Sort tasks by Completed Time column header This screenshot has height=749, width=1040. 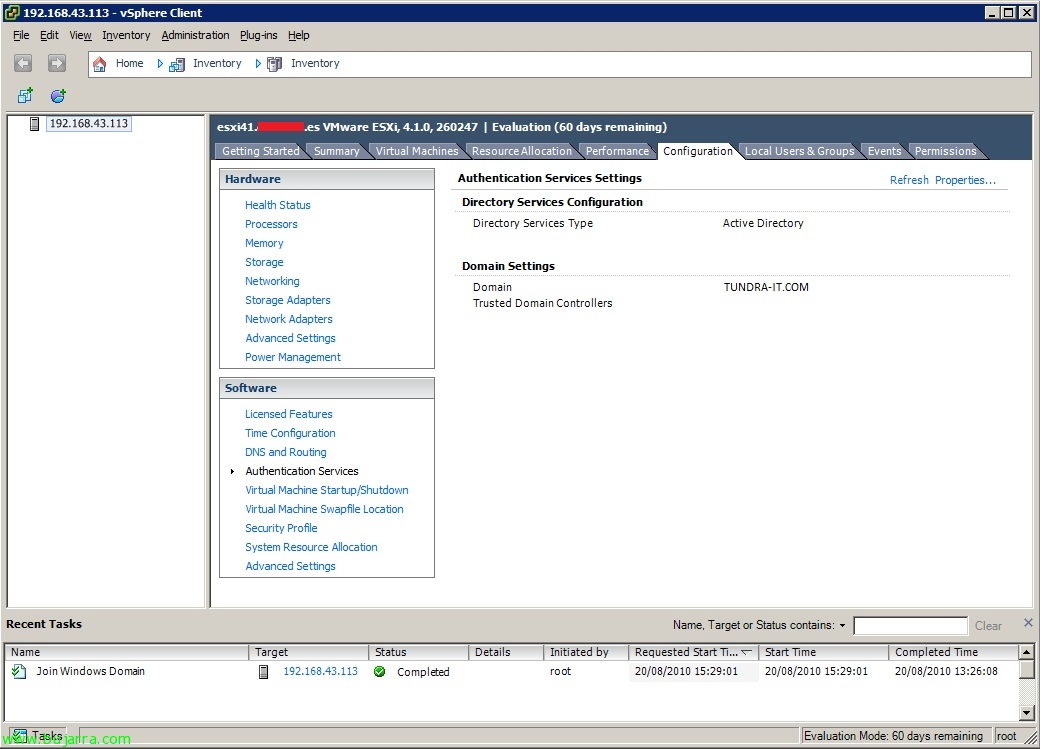[952, 652]
